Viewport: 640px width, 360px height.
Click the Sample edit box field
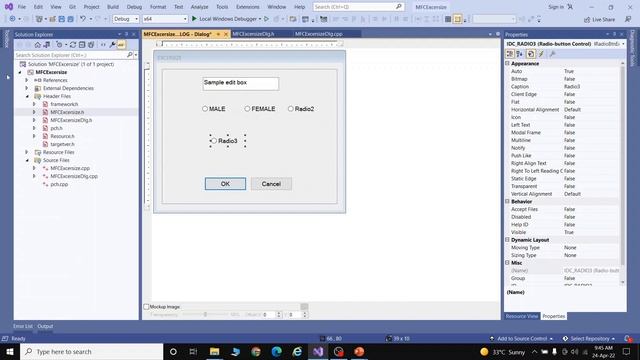tap(240, 83)
